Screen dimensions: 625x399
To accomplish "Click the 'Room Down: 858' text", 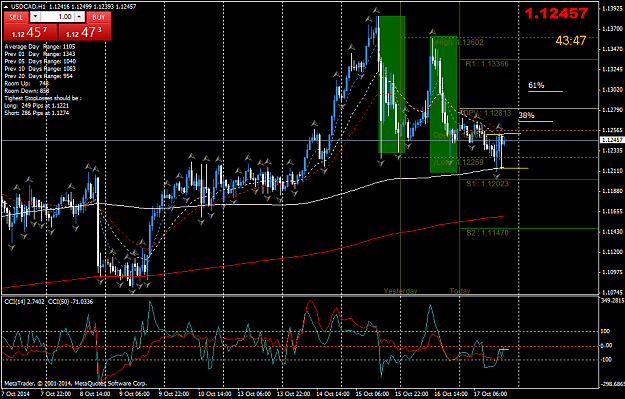I will coord(27,91).
